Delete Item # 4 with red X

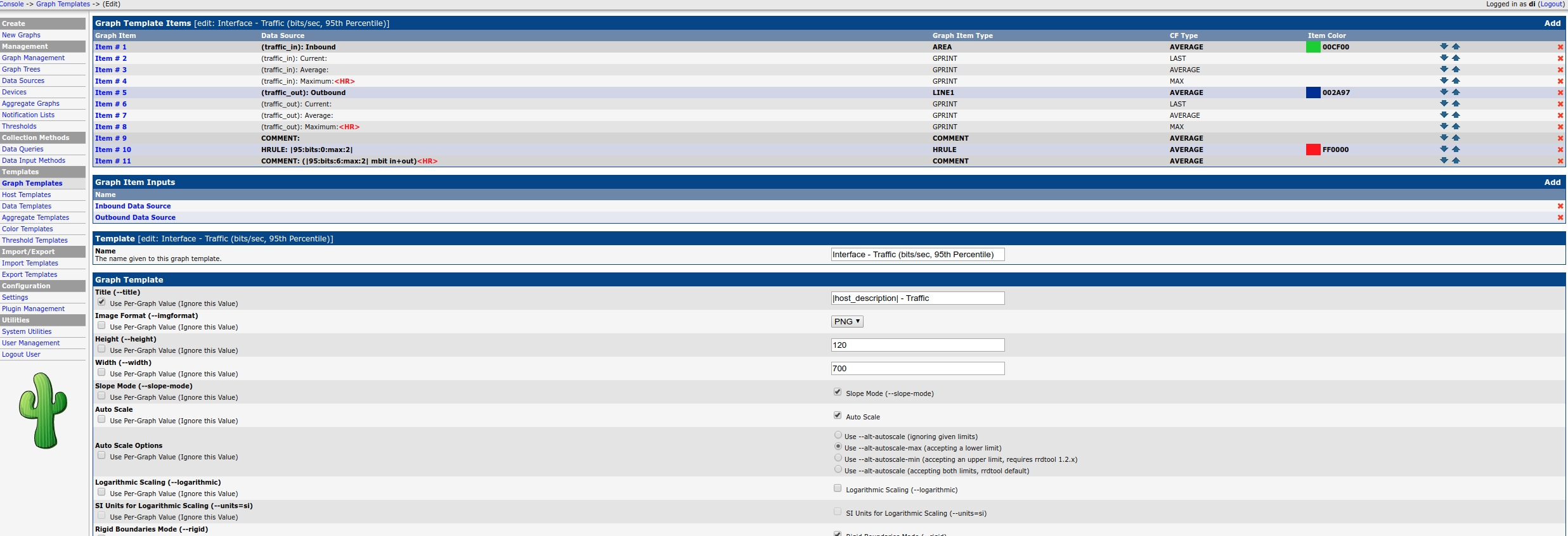tap(1560, 81)
